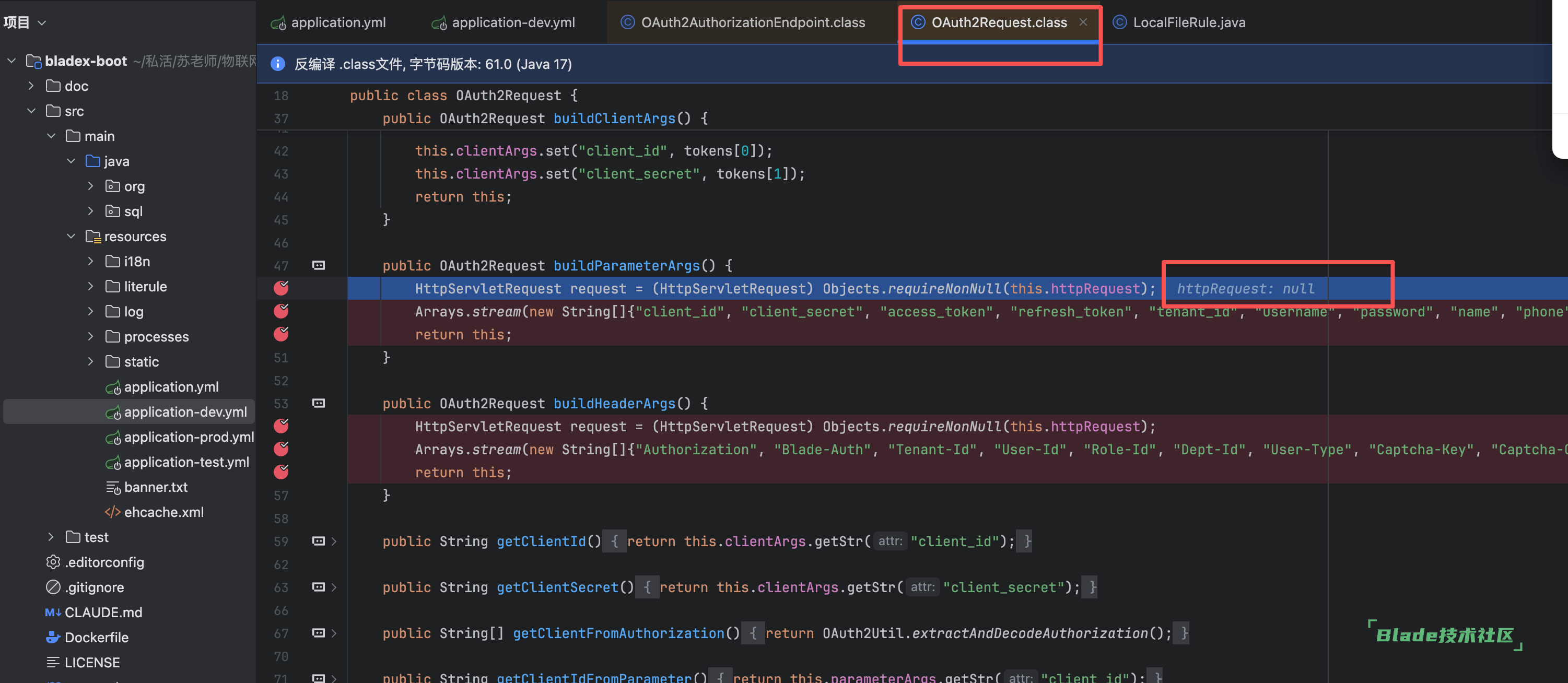Click the decompiled class info icon
The width and height of the screenshot is (1568, 683).
pyautogui.click(x=277, y=64)
